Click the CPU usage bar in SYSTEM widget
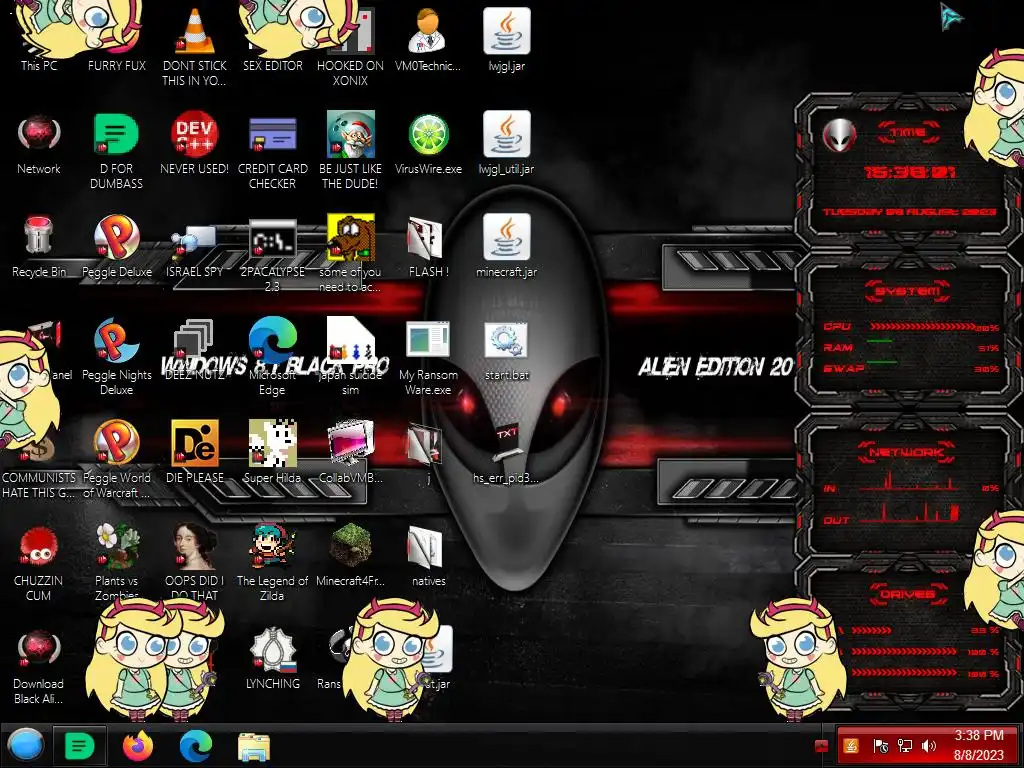 tap(922, 326)
